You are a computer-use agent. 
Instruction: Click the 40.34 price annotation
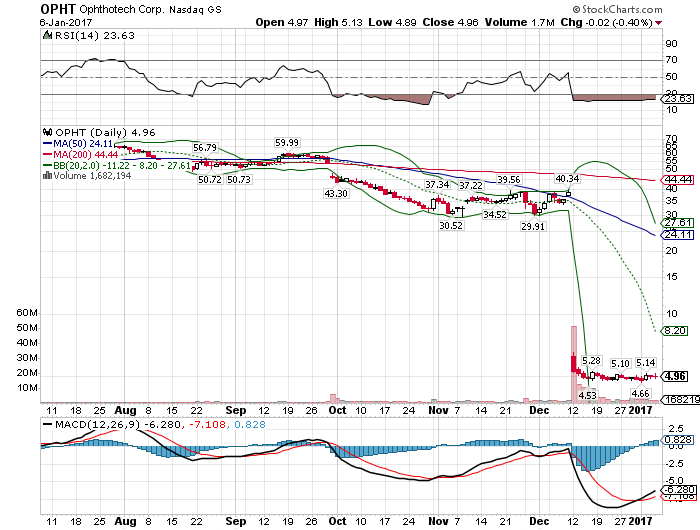pos(567,179)
